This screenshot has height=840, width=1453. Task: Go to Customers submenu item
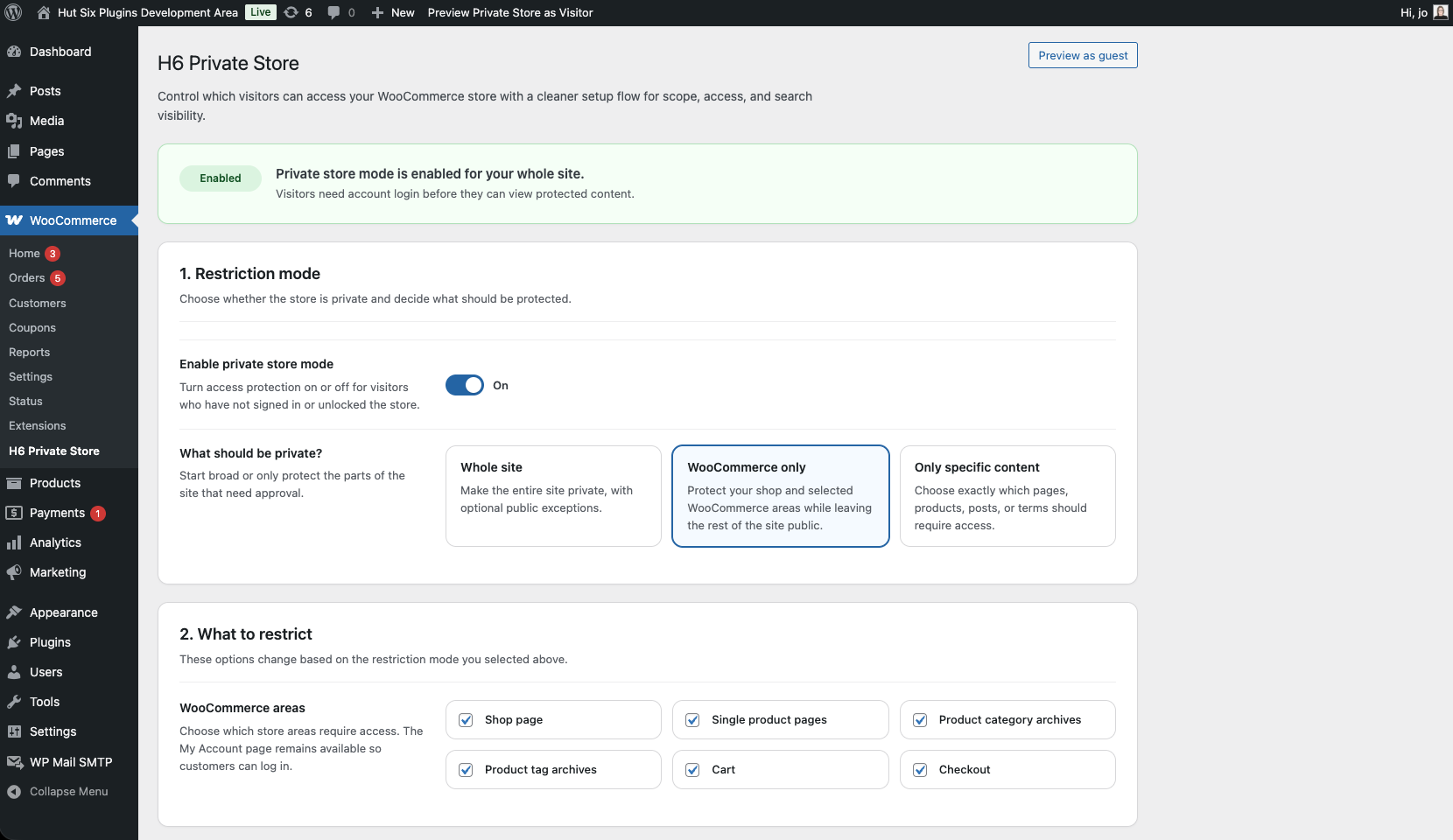click(38, 304)
